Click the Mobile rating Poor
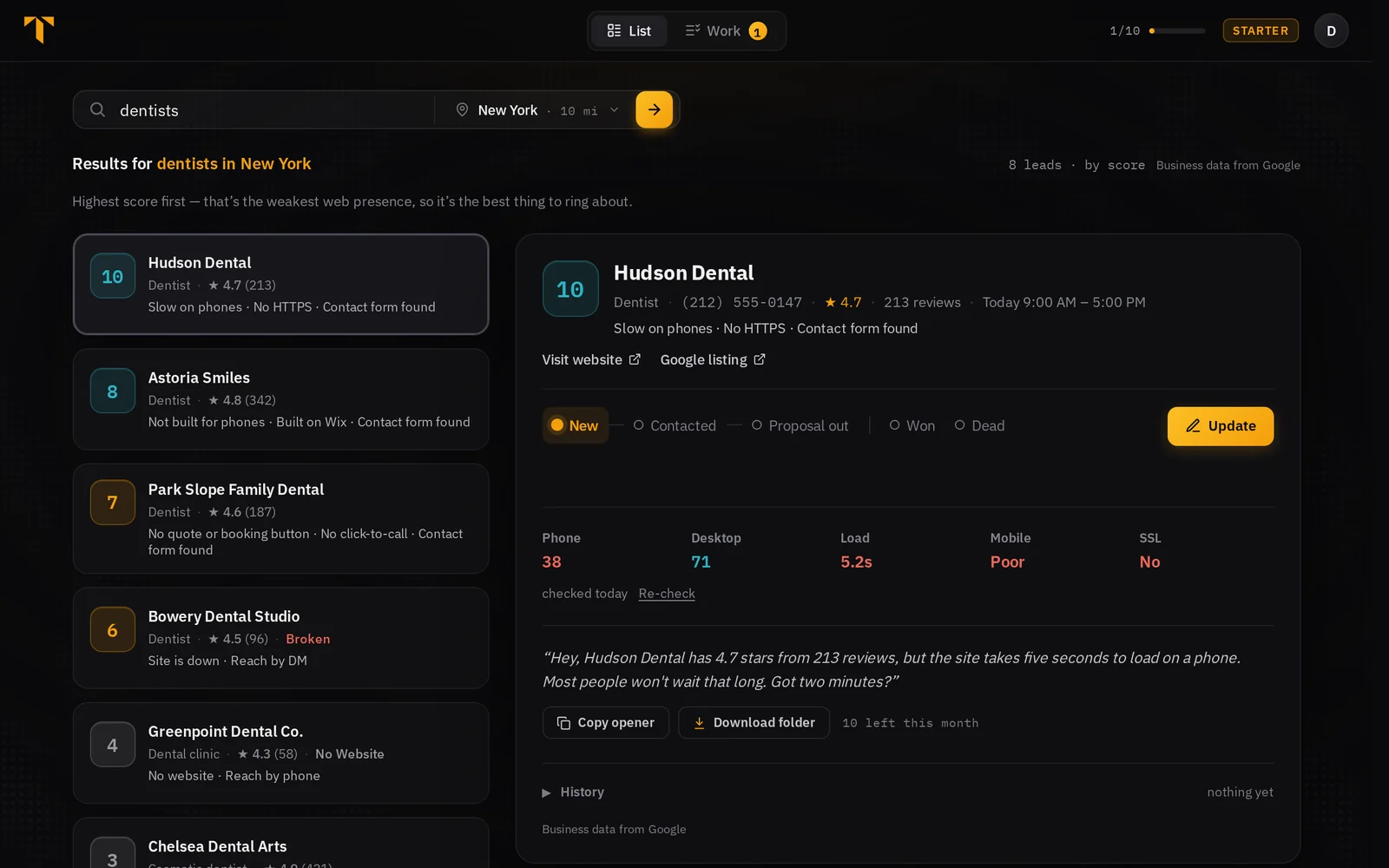1389x868 pixels. pos(1008,562)
